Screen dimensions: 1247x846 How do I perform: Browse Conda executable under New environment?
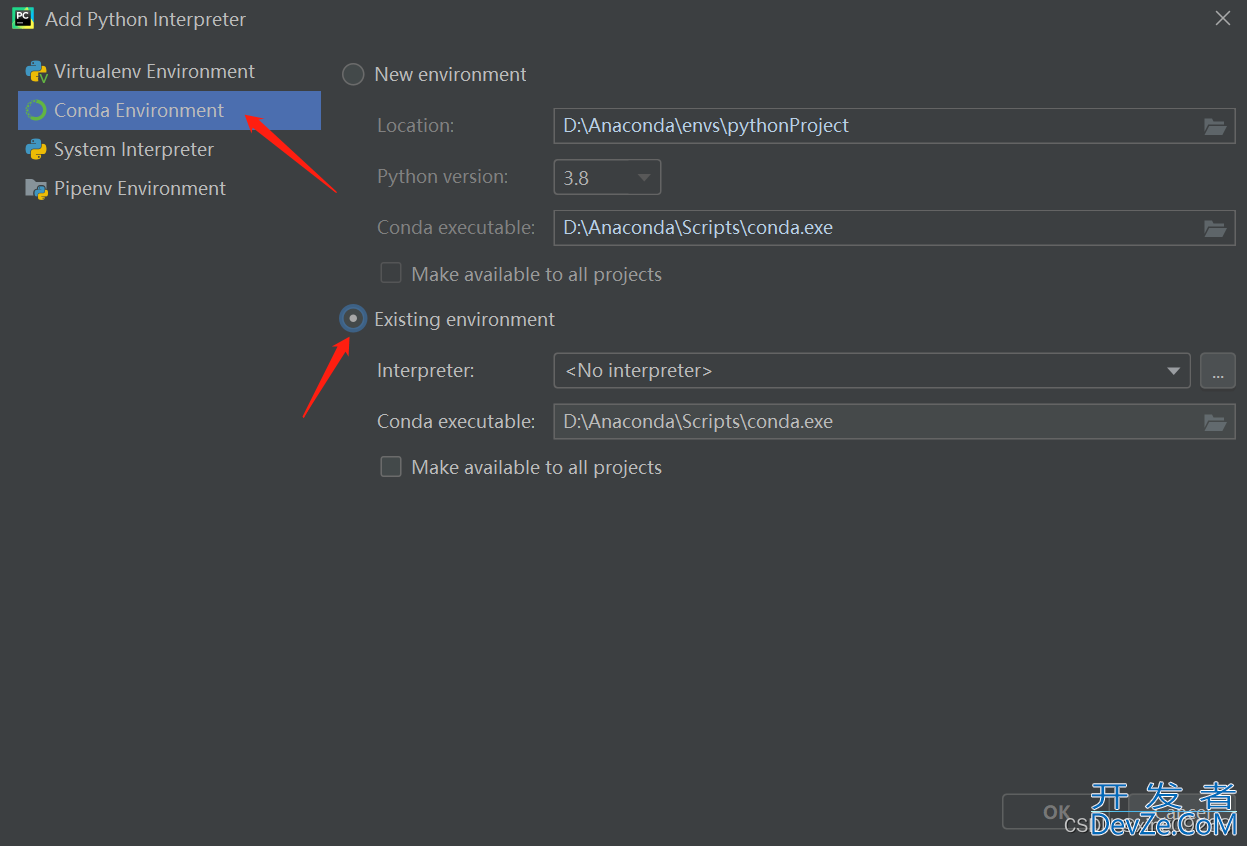1215,228
